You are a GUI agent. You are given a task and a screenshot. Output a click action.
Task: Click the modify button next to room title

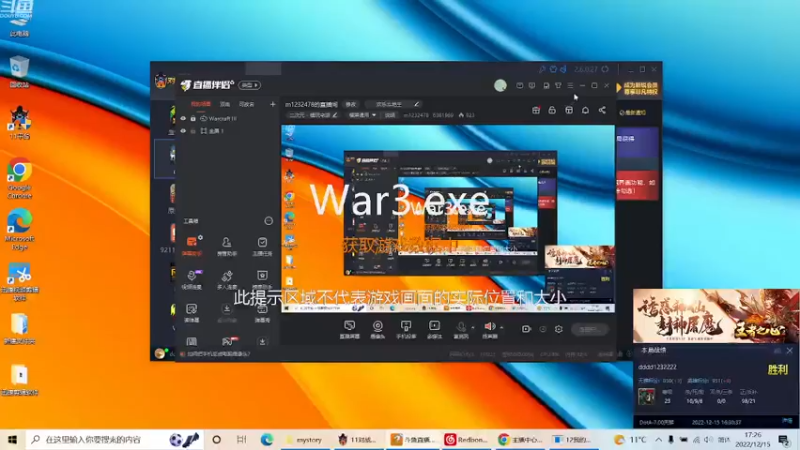pos(351,104)
